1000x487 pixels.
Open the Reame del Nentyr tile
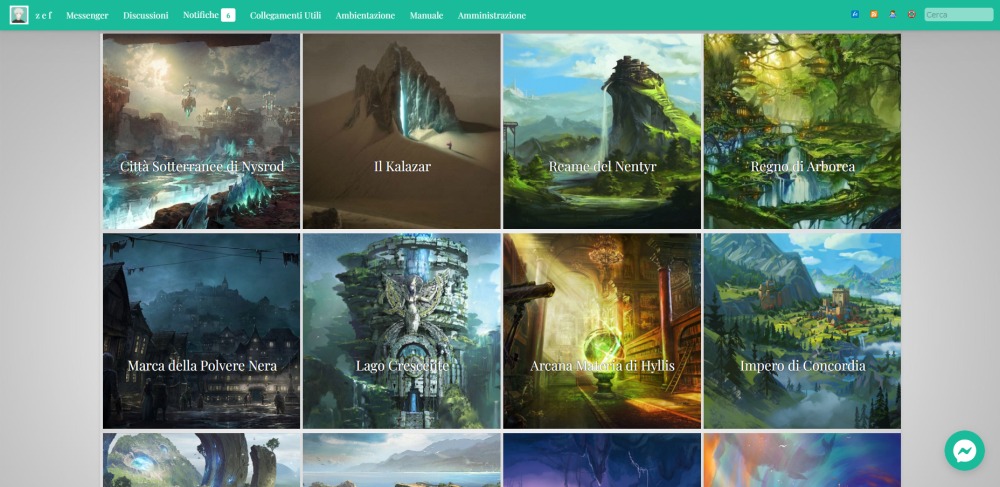coord(602,131)
